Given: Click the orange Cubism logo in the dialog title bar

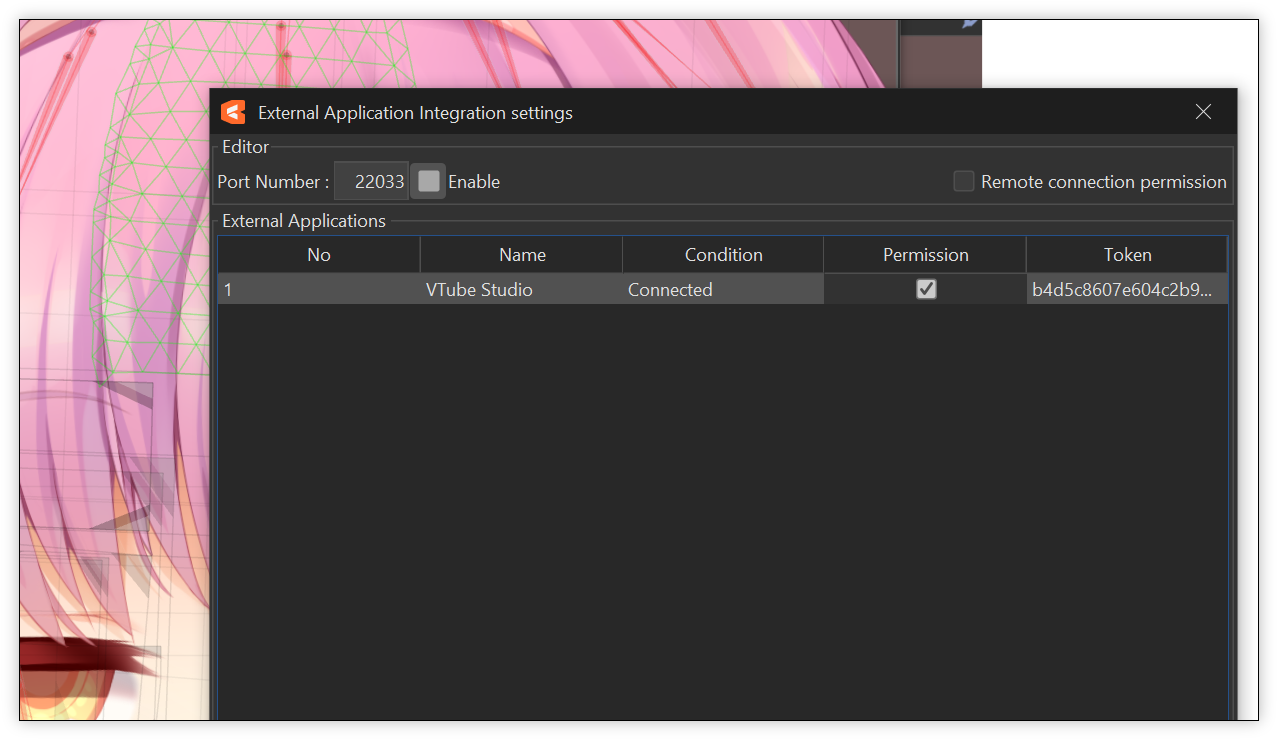Looking at the screenshot, I should coord(233,112).
